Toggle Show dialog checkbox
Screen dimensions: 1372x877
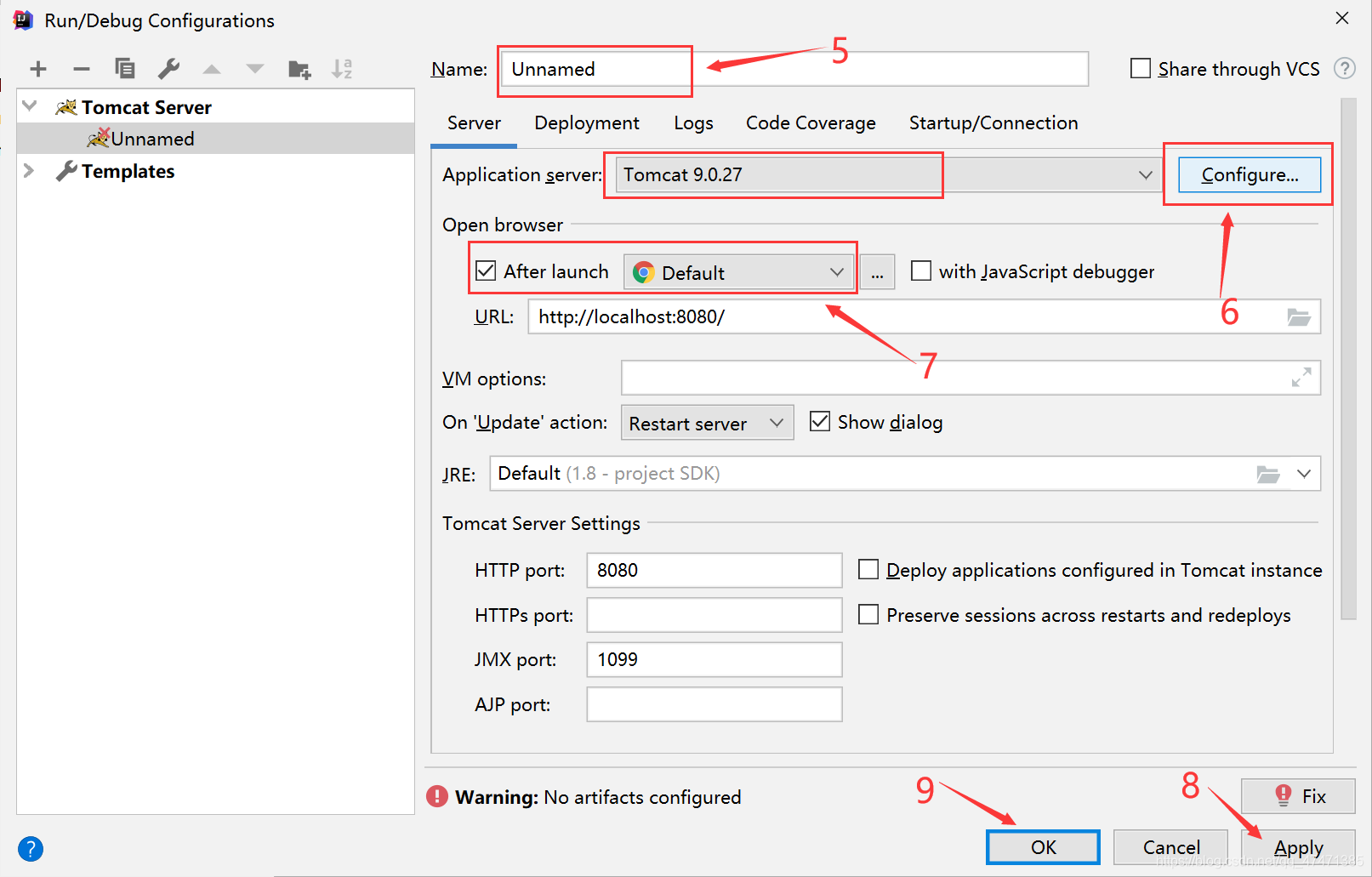pos(820,421)
